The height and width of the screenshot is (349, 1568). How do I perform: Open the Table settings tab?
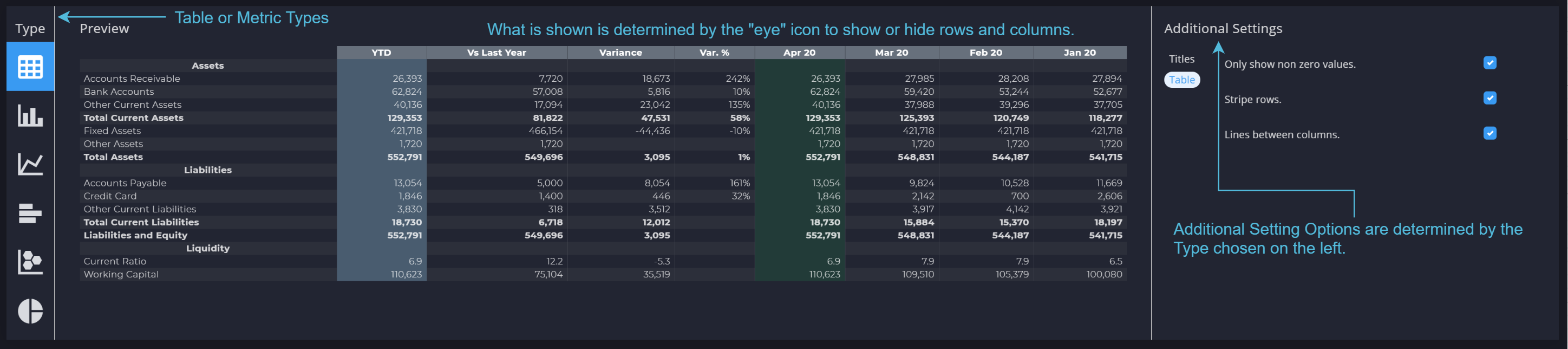[x=1181, y=80]
